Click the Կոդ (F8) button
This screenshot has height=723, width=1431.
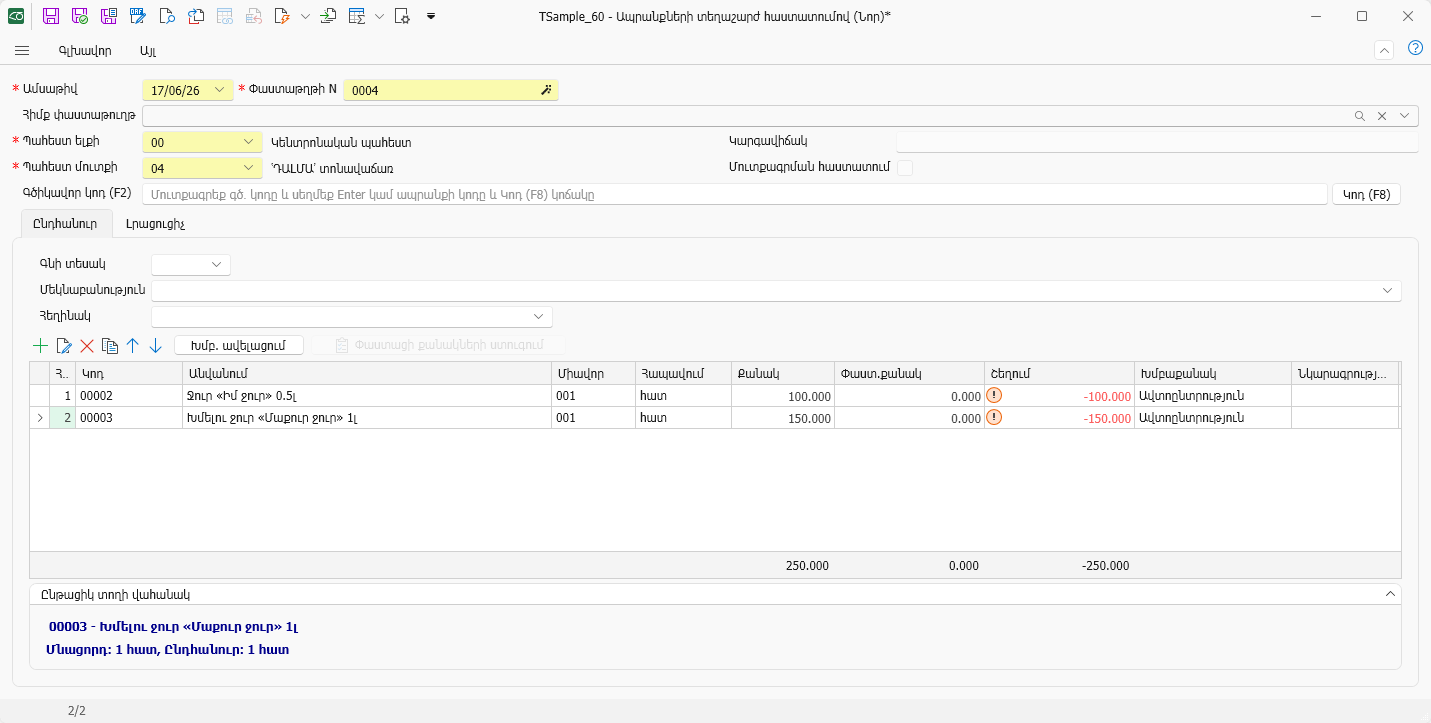coord(1366,194)
